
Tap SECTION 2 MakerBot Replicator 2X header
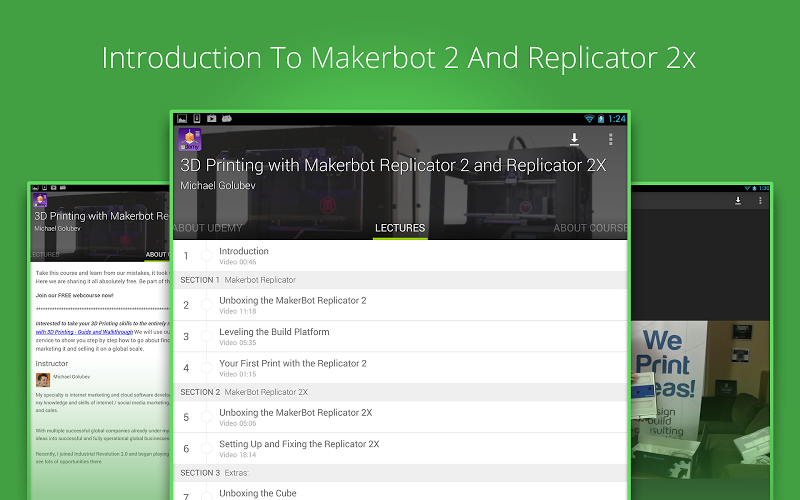click(400, 392)
